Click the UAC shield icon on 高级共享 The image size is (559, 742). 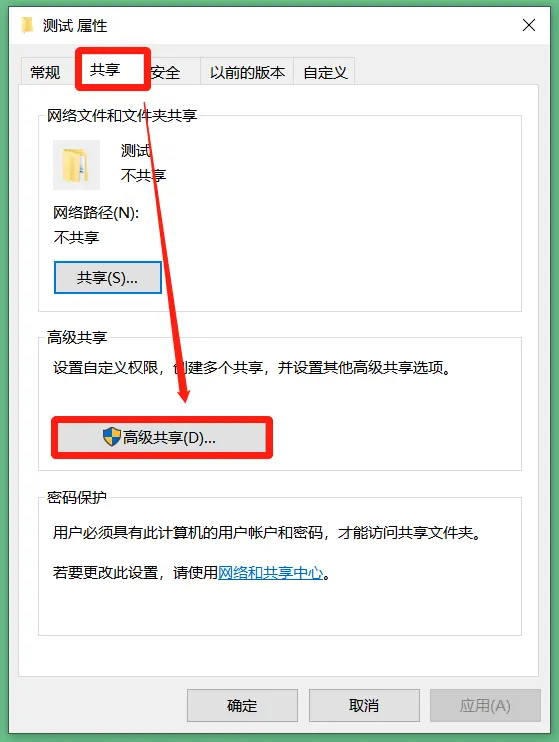pyautogui.click(x=112, y=437)
